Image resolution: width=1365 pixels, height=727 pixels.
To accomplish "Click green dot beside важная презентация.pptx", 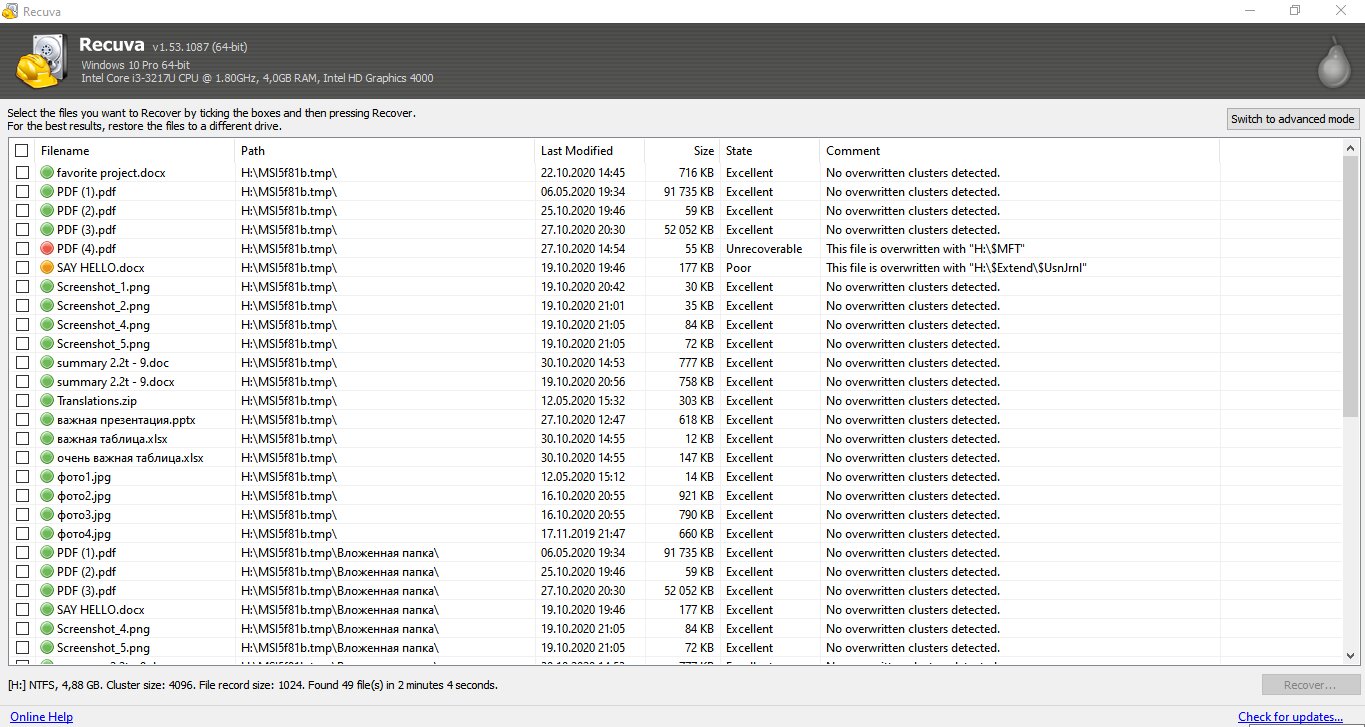I will click(46, 420).
